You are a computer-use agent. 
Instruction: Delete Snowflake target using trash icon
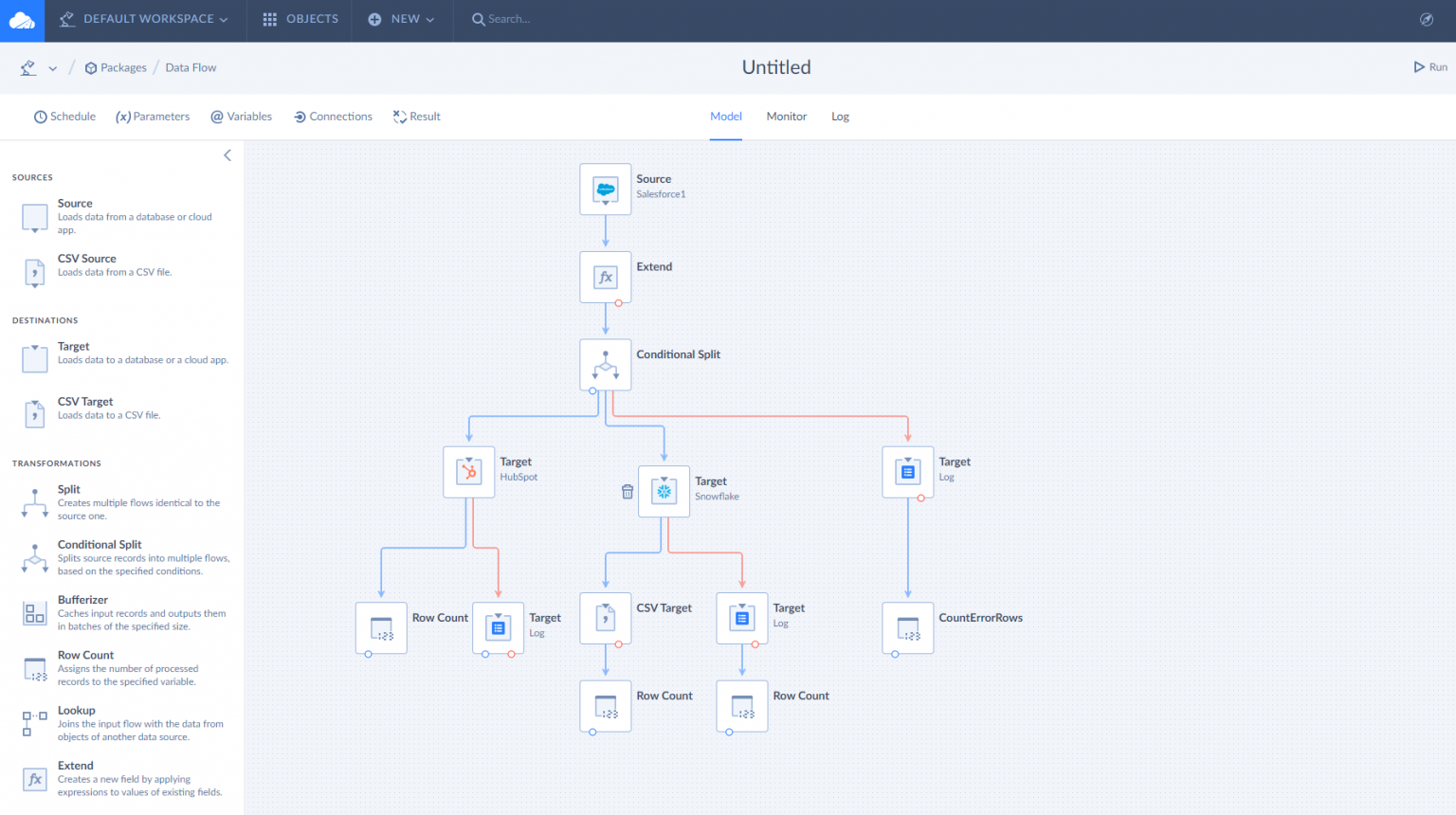627,492
